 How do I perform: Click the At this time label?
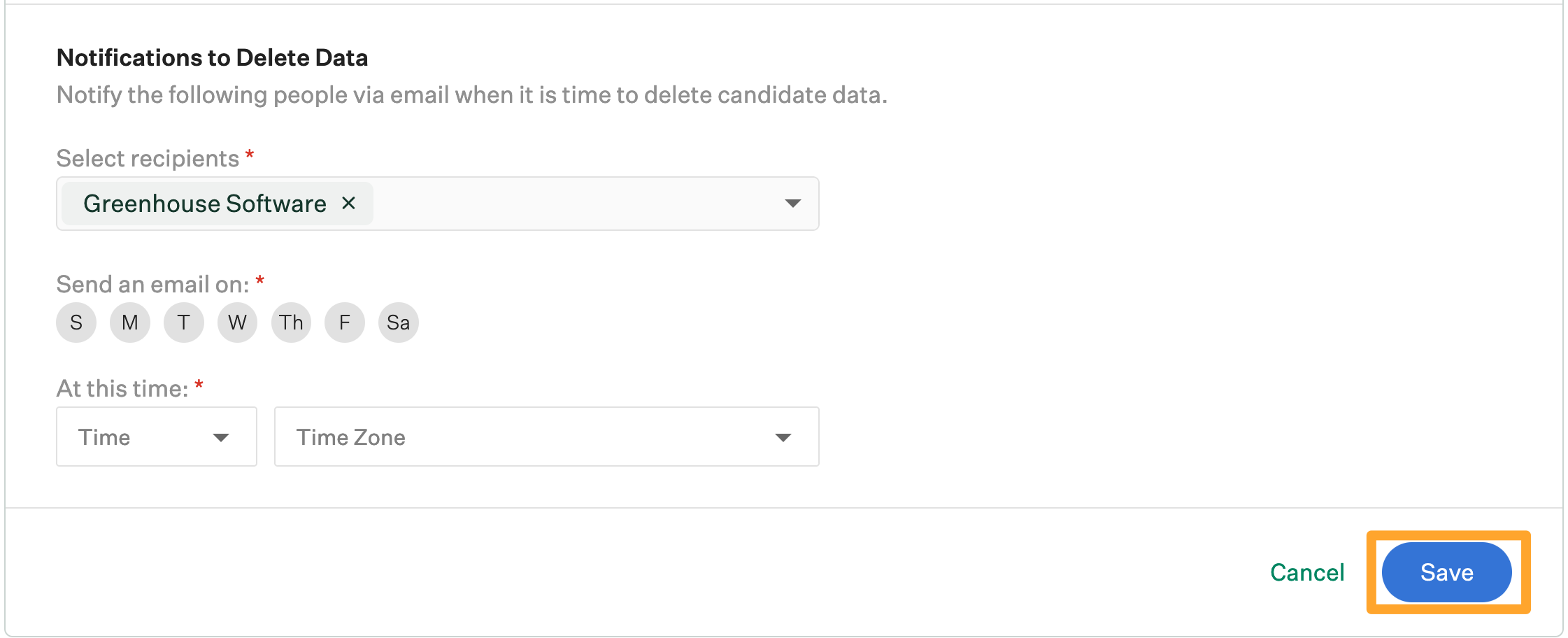point(122,389)
